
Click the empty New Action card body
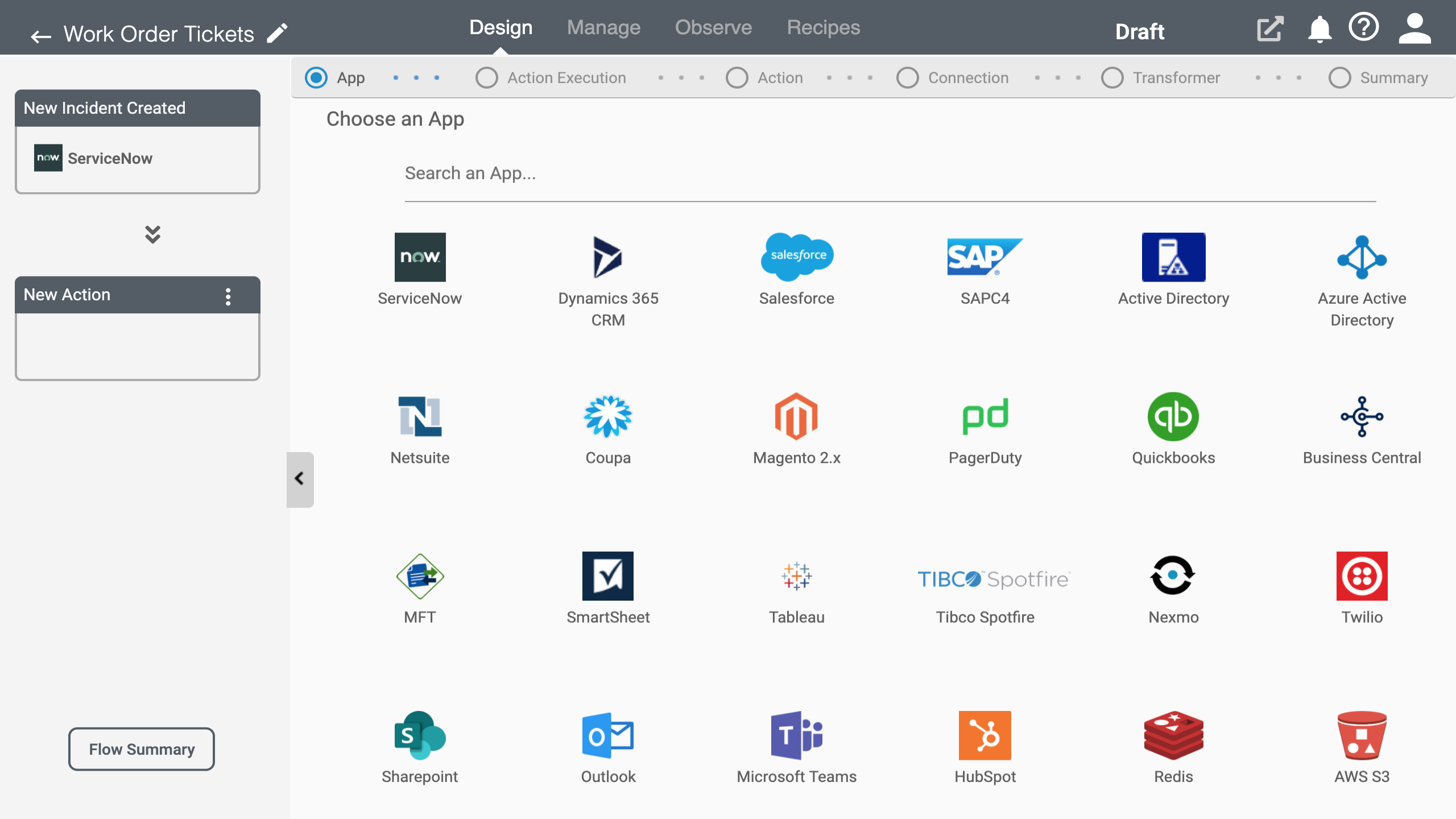point(138,346)
